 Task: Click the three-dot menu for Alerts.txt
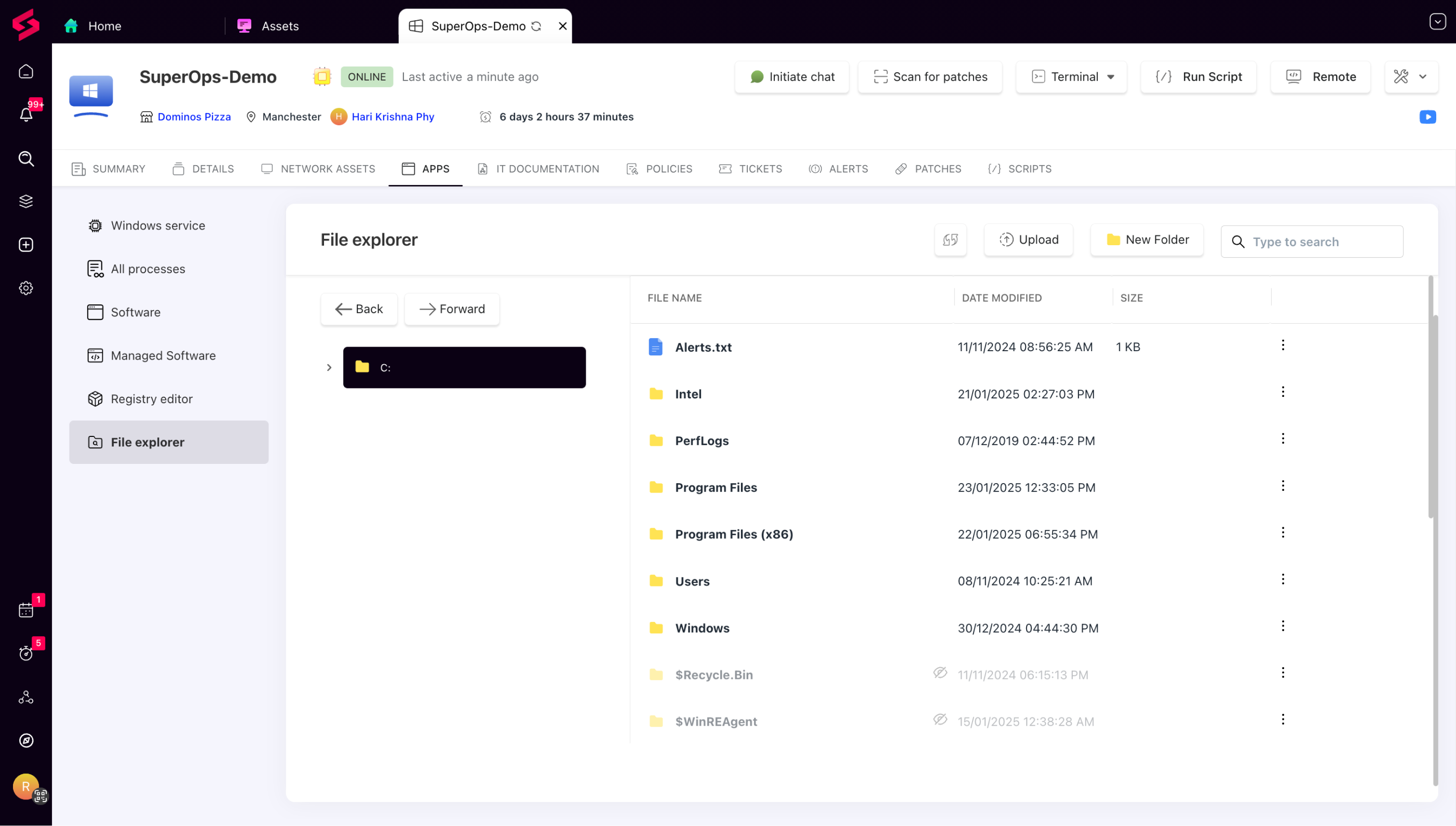coord(1283,345)
